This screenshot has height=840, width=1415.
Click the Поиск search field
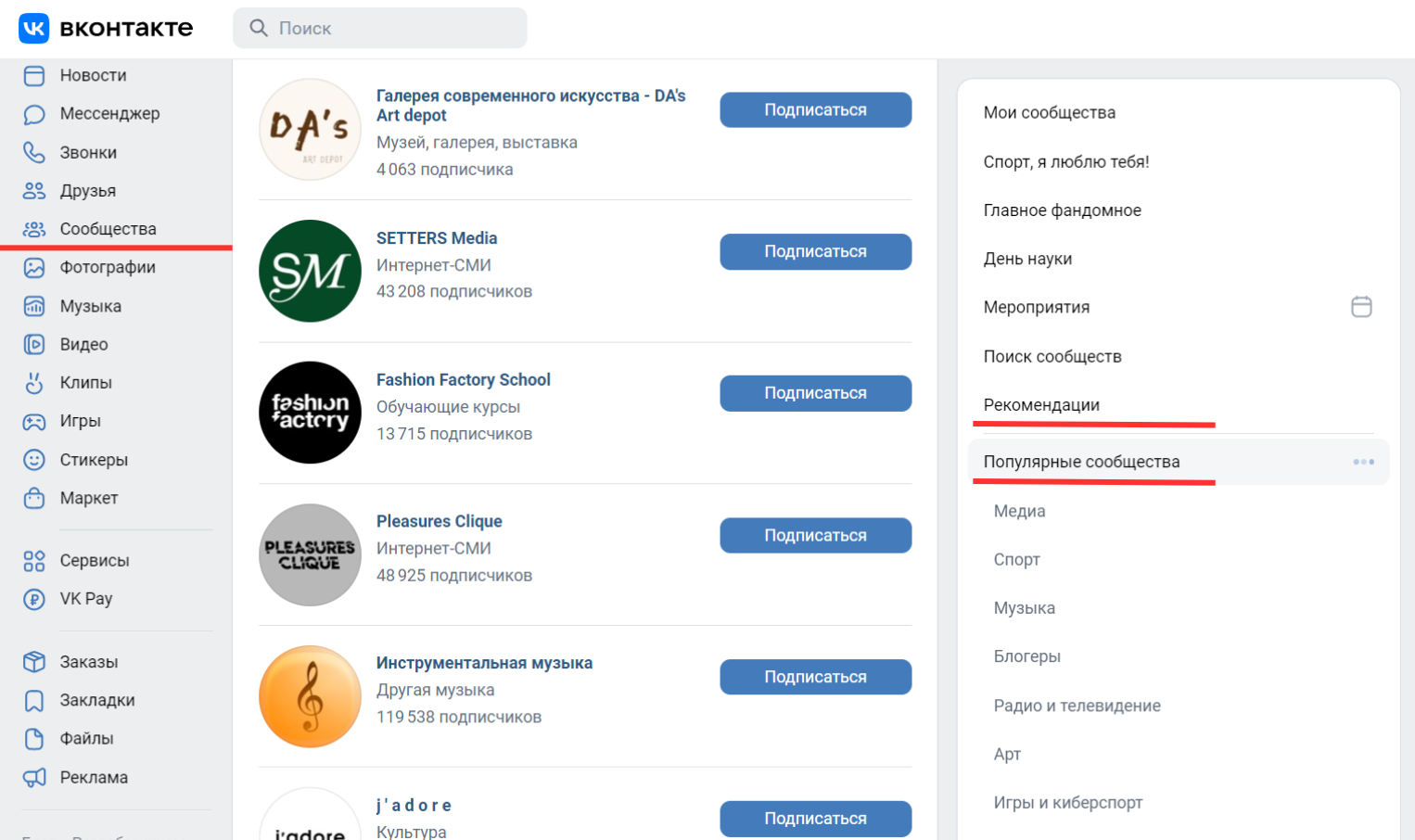point(389,29)
